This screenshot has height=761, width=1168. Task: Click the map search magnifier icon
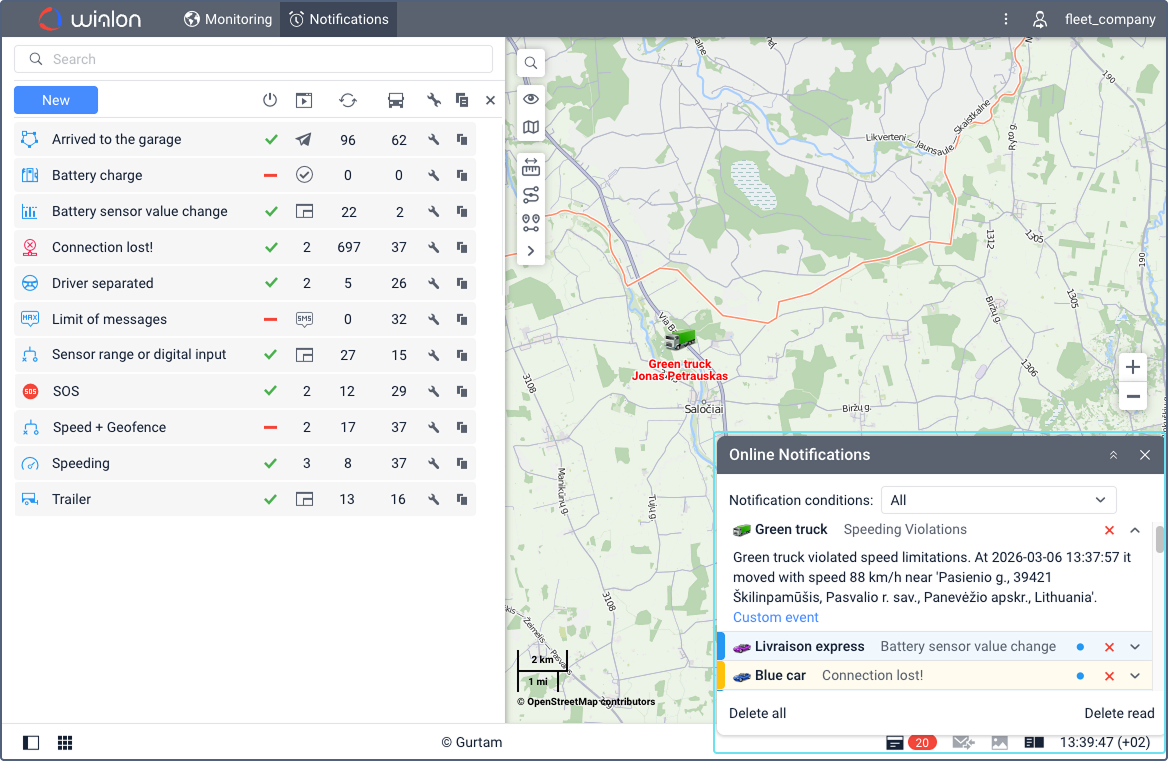point(531,63)
